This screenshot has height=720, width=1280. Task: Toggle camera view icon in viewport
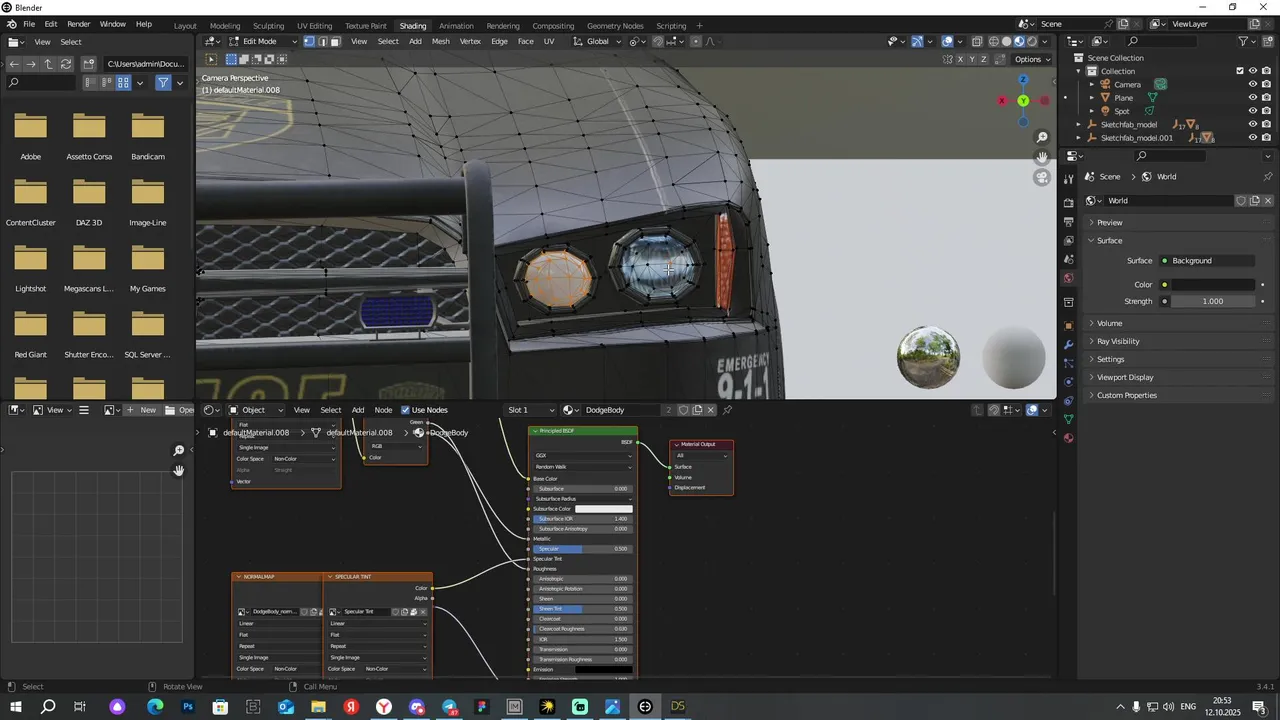pos(1042,178)
